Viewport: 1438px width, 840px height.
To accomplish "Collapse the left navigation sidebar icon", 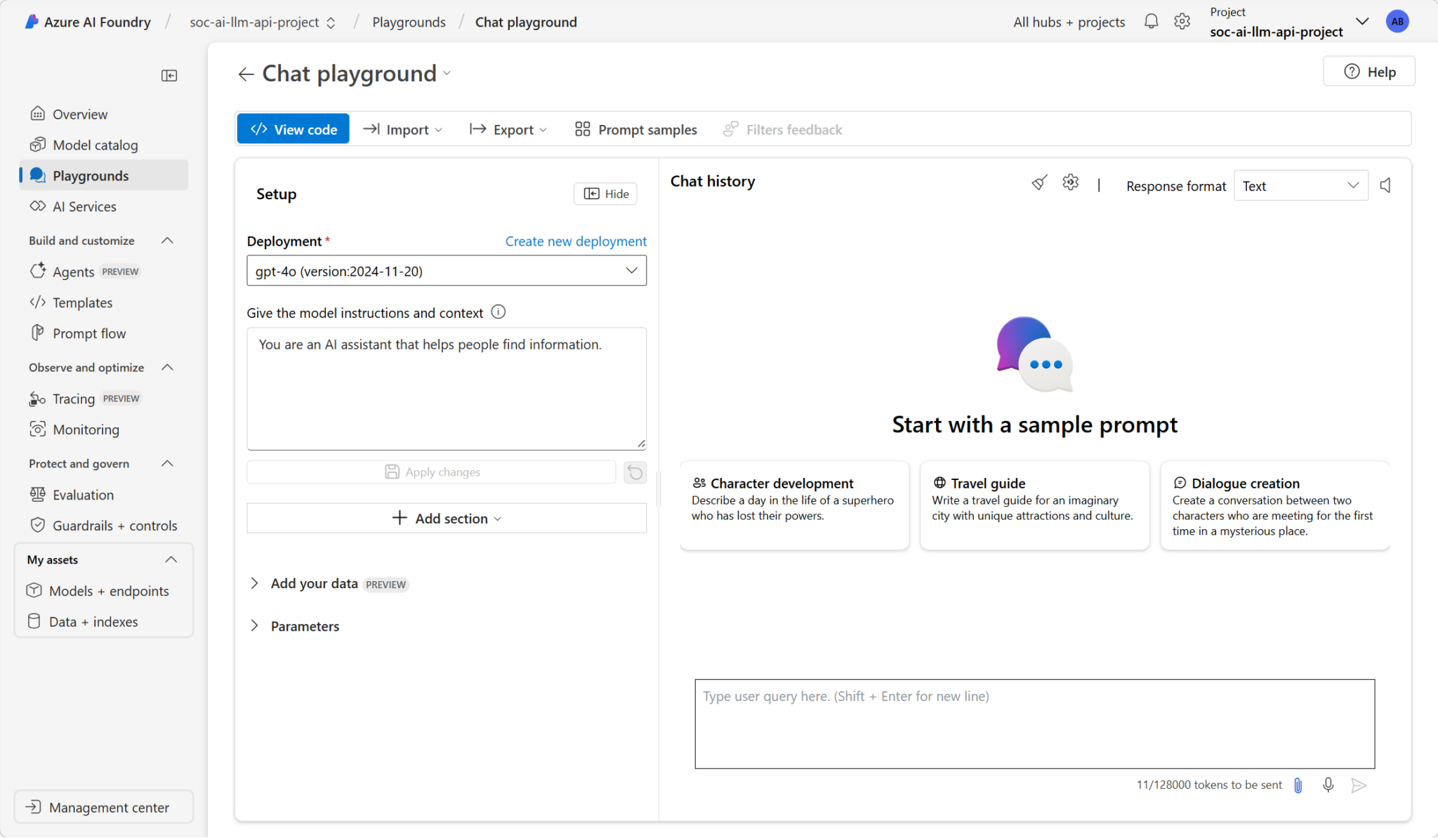I will (x=169, y=75).
